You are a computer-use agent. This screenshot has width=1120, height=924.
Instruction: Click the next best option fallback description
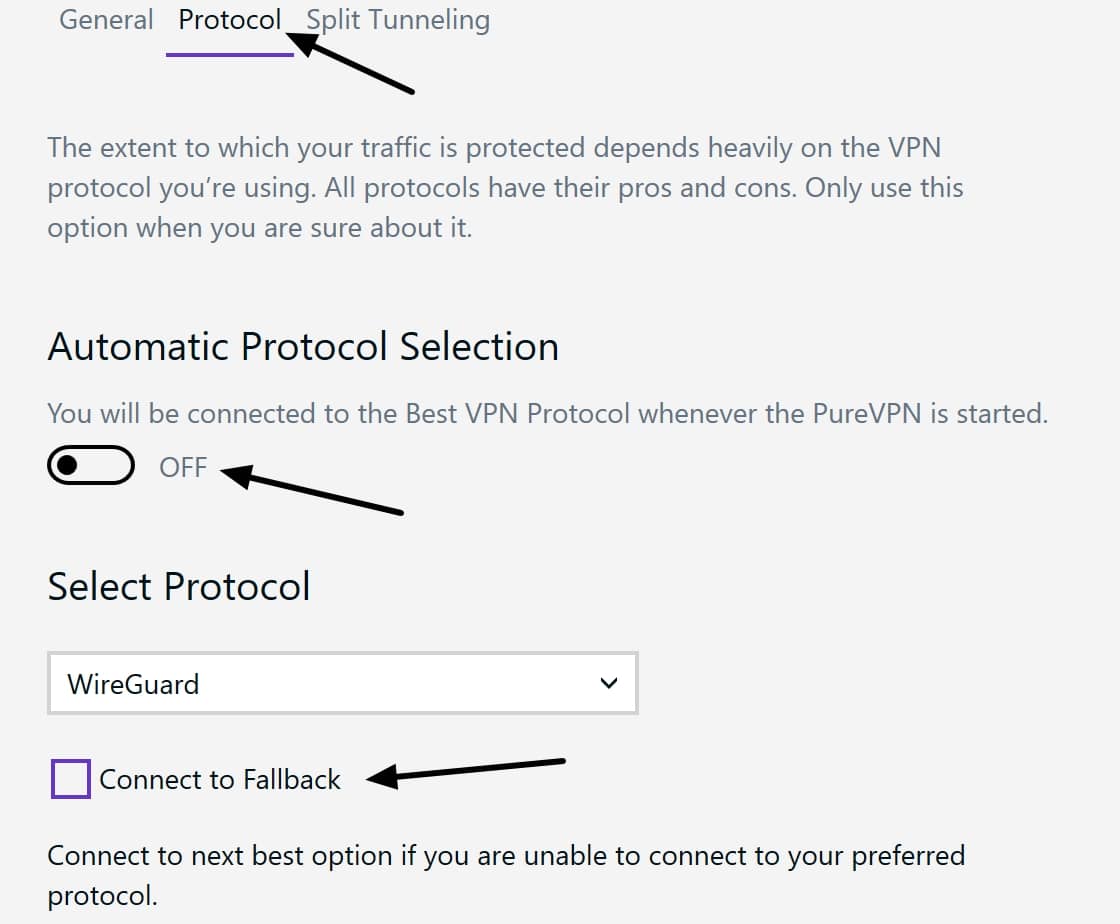pos(506,875)
